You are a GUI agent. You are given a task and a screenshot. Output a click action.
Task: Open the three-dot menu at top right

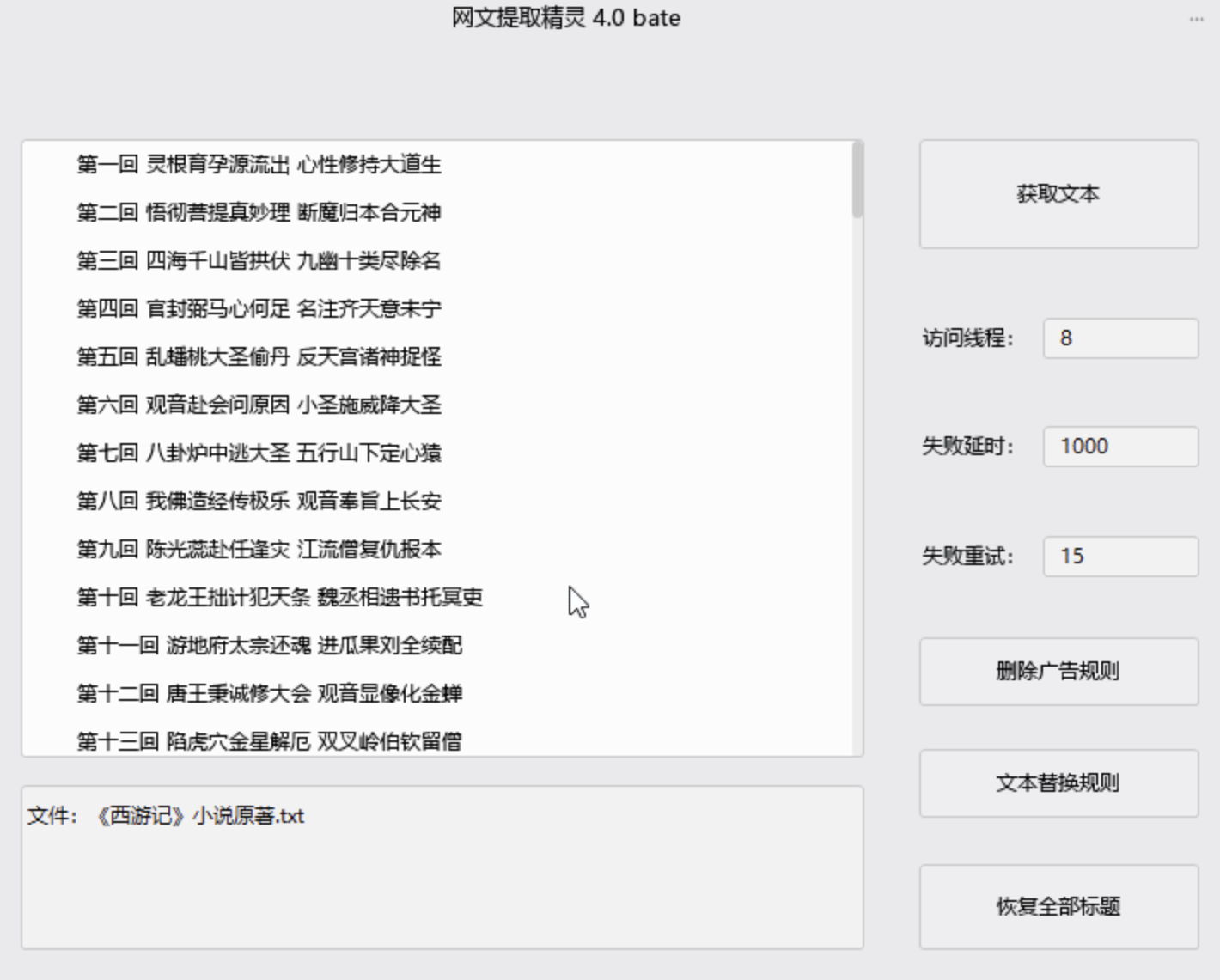[x=1196, y=19]
